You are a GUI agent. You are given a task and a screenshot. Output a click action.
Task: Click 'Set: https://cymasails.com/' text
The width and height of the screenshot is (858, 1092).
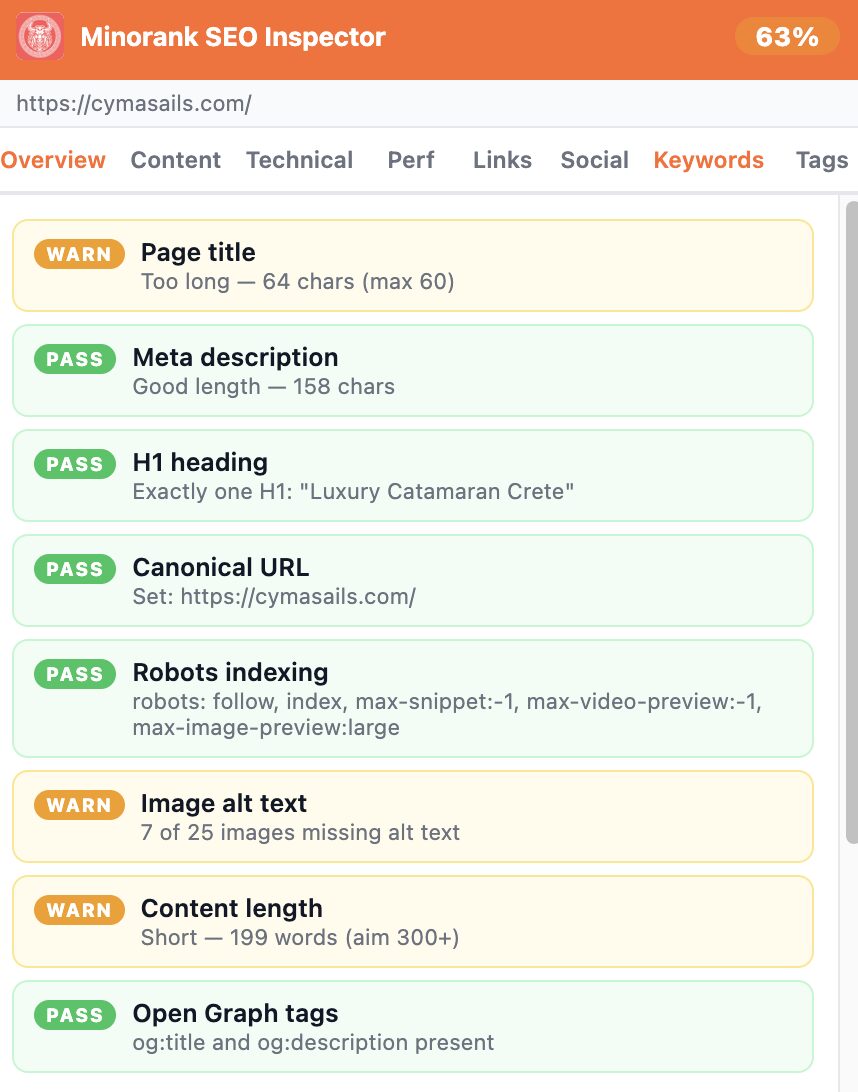274,597
